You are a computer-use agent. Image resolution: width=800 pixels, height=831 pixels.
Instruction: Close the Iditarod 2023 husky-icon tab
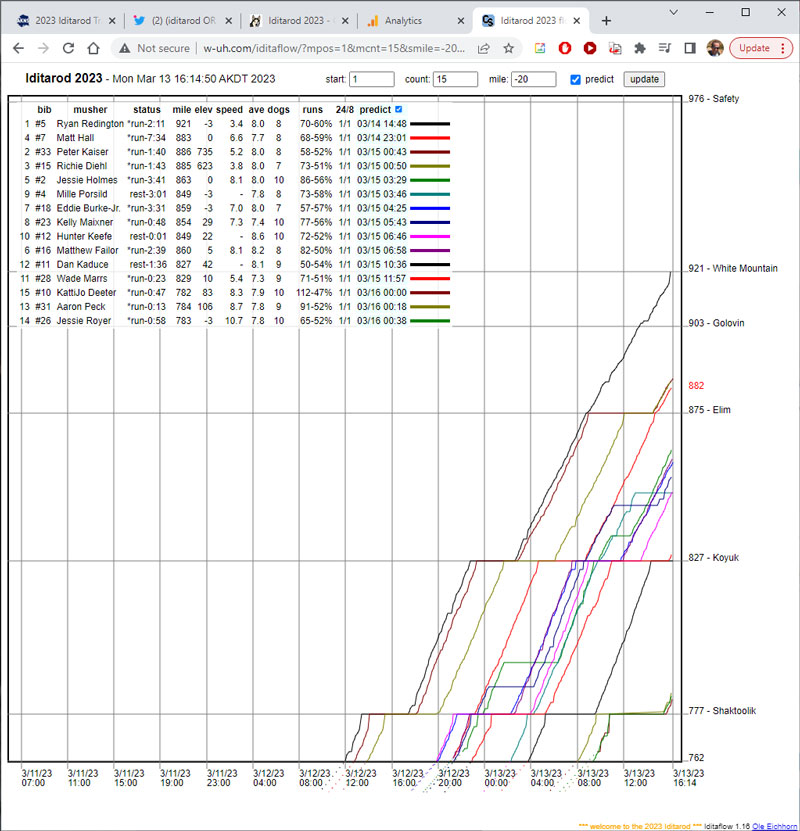tap(345, 21)
